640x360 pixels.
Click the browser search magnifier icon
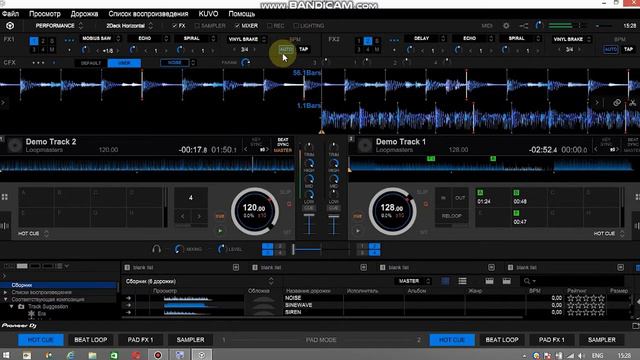527,281
